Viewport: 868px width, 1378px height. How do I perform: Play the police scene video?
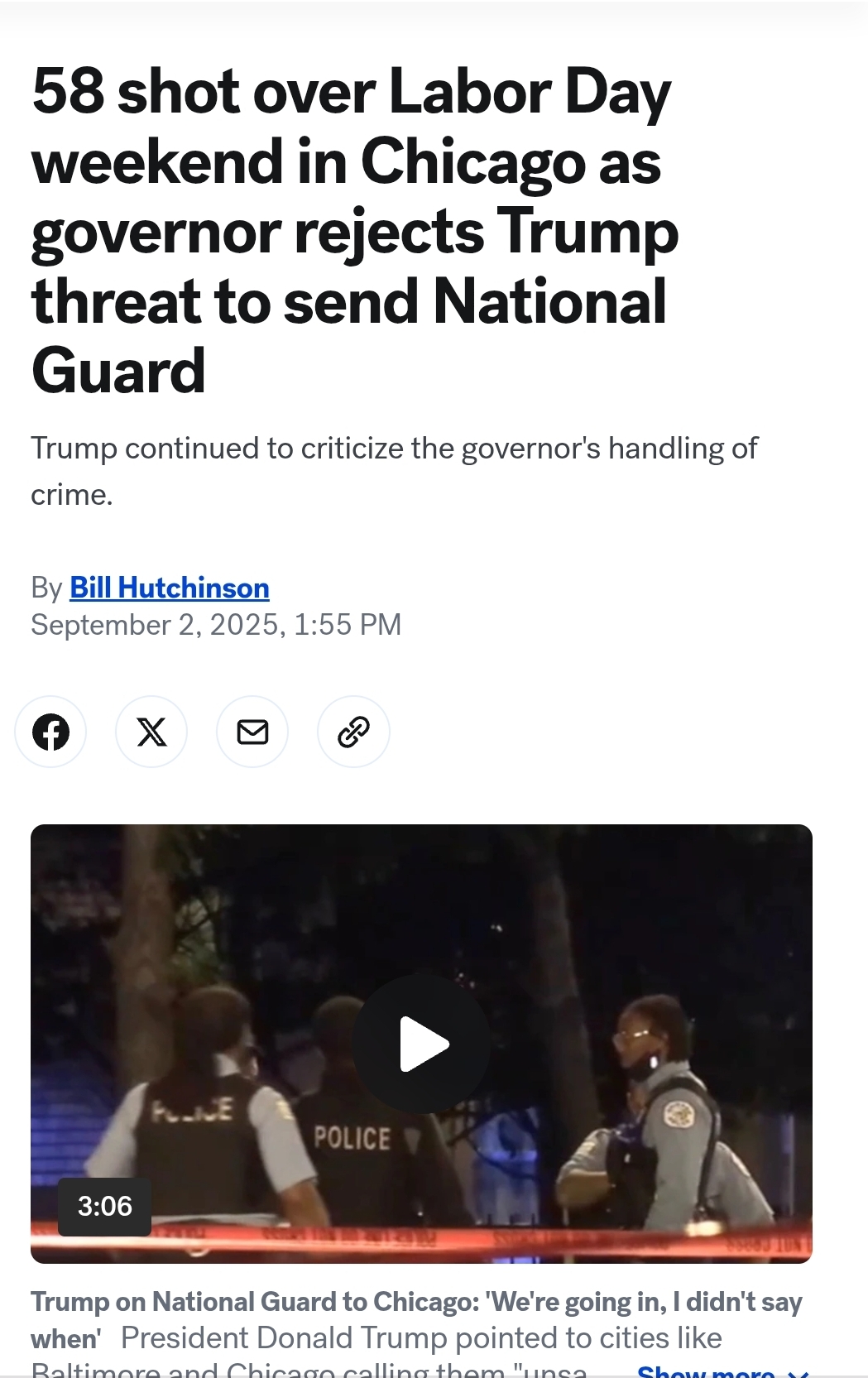[x=421, y=1044]
